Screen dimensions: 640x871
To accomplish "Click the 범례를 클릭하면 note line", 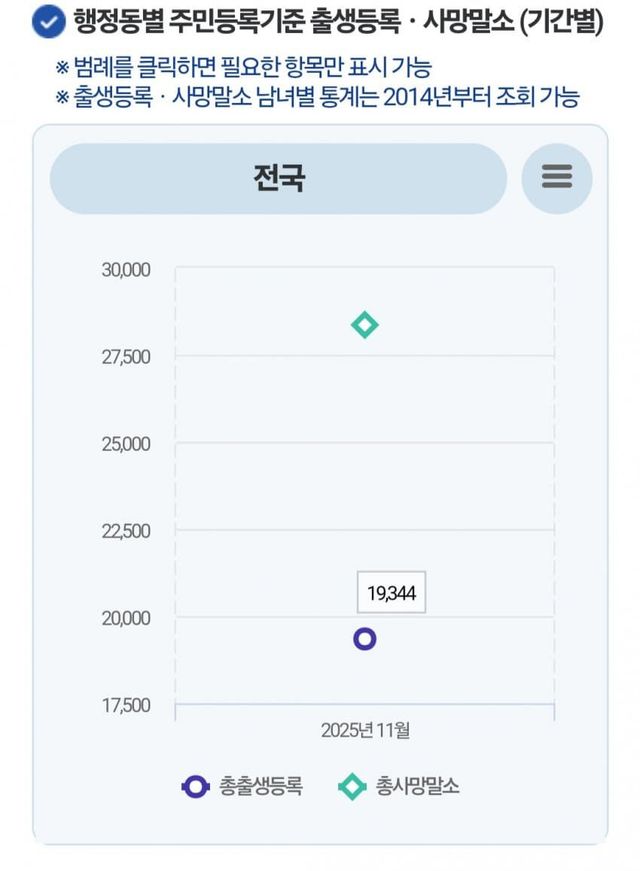I will coord(244,69).
